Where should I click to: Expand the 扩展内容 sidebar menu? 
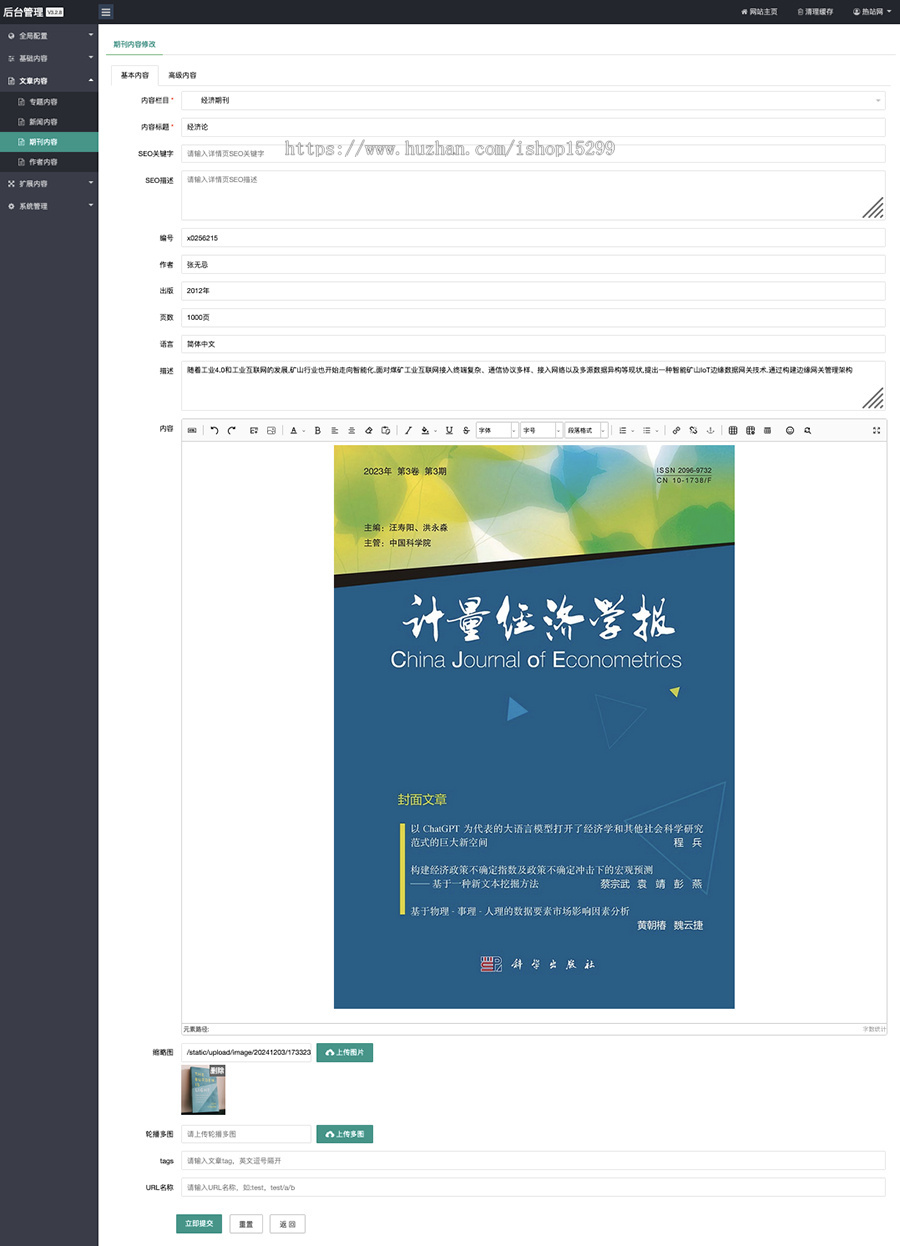point(49,184)
